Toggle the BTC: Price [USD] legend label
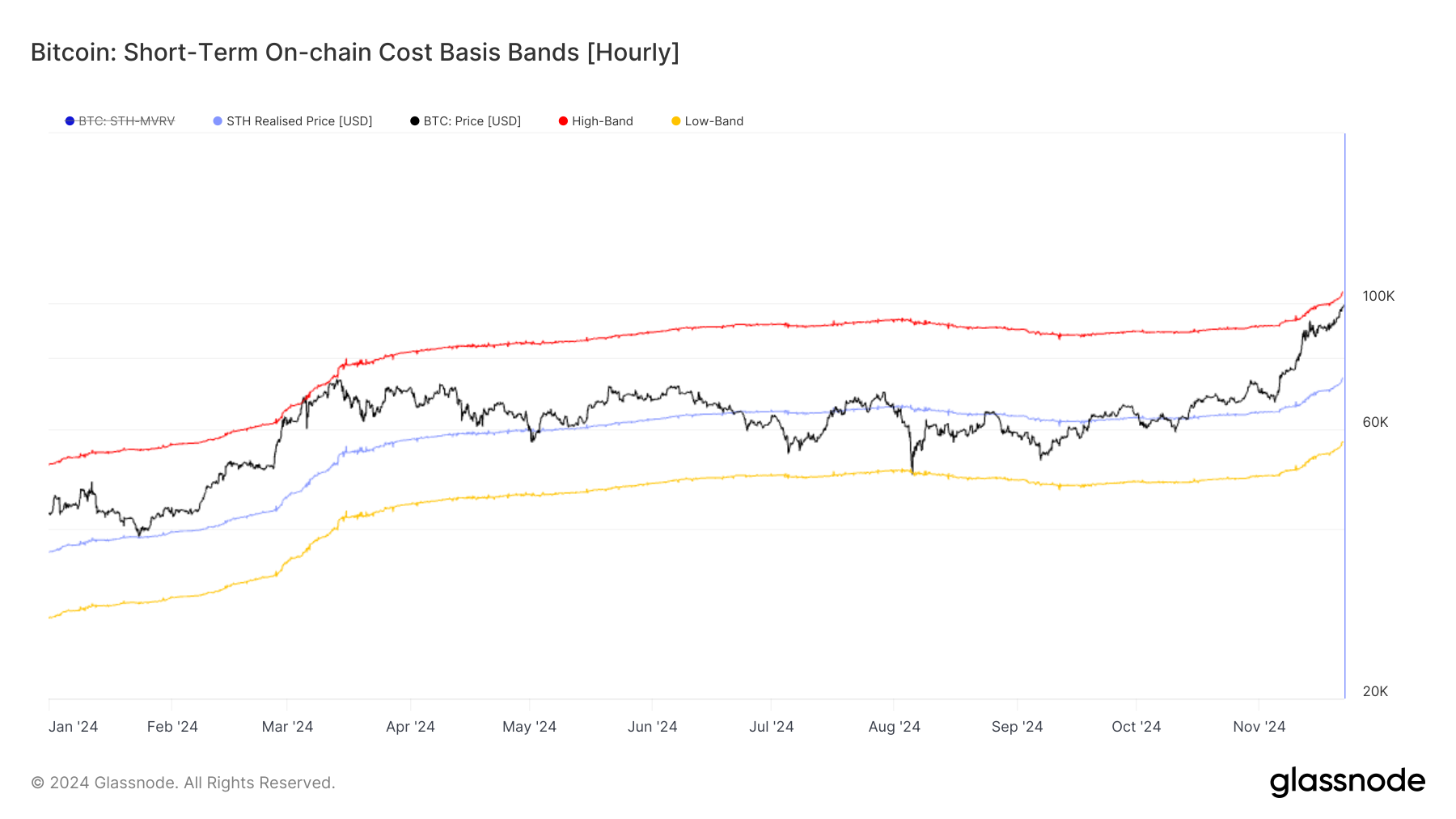The width and height of the screenshot is (1456, 819). click(x=472, y=121)
